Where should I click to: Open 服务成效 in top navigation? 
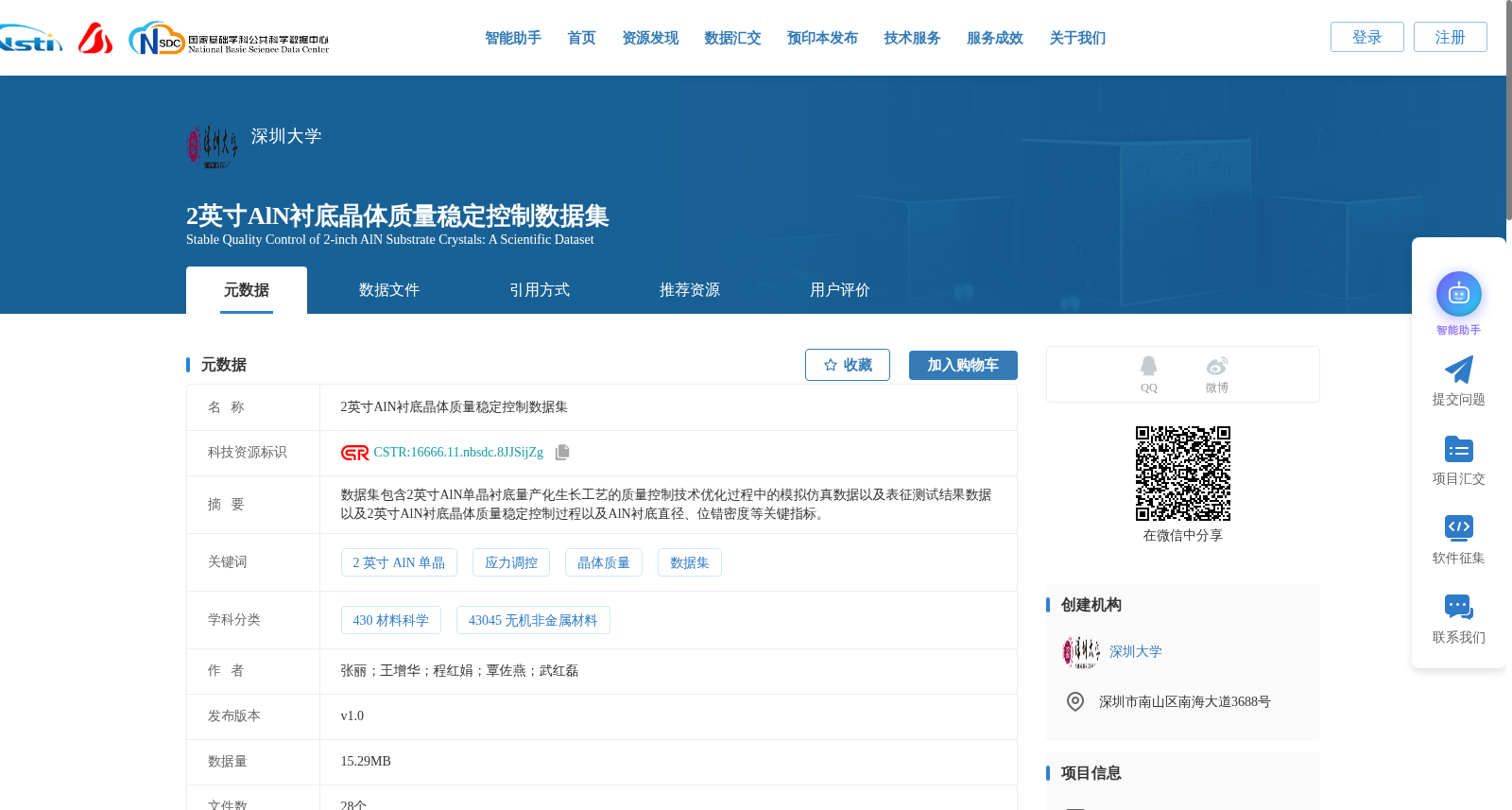[x=995, y=38]
